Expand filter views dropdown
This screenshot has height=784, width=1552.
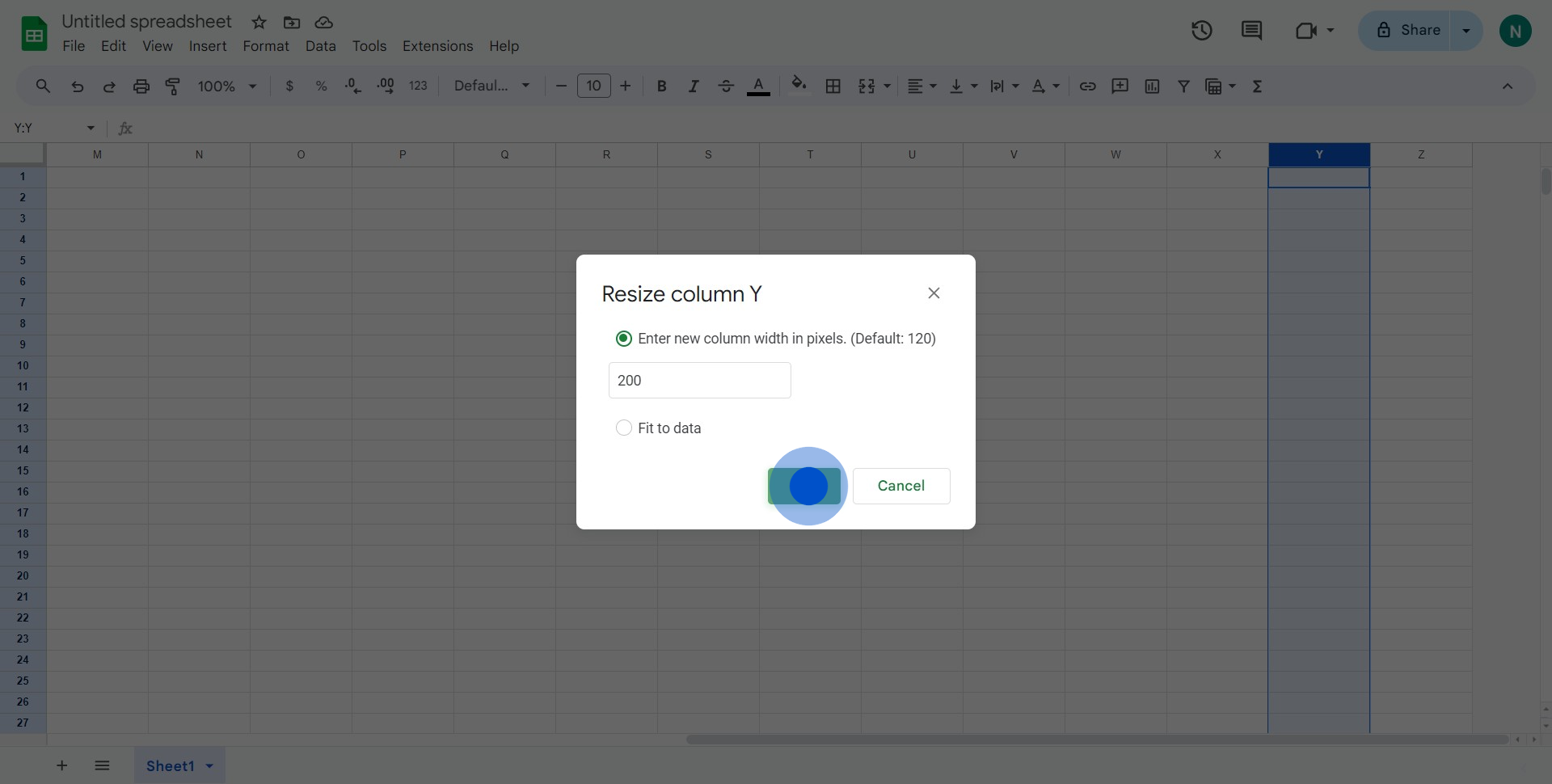(x=1233, y=86)
